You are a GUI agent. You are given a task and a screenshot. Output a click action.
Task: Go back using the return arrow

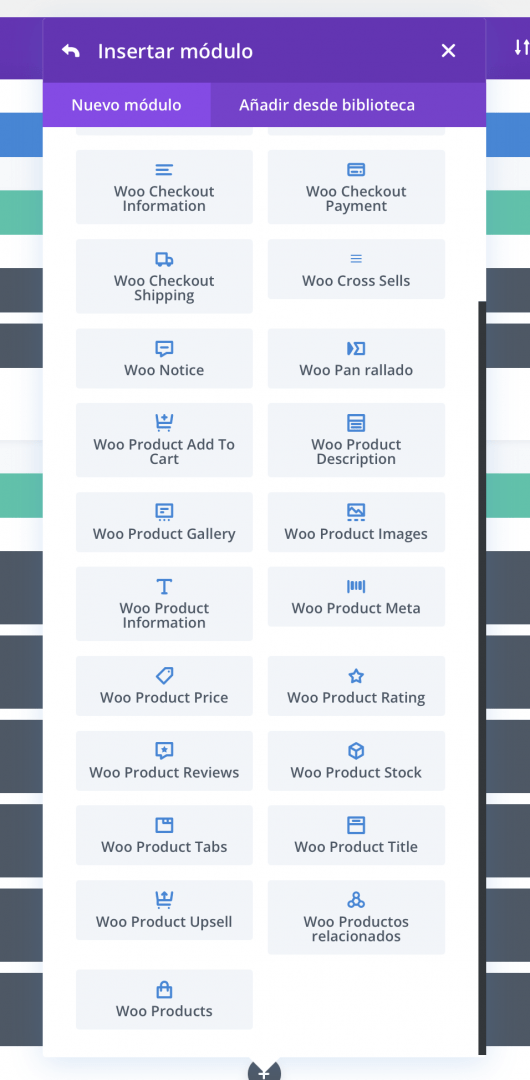[x=70, y=51]
